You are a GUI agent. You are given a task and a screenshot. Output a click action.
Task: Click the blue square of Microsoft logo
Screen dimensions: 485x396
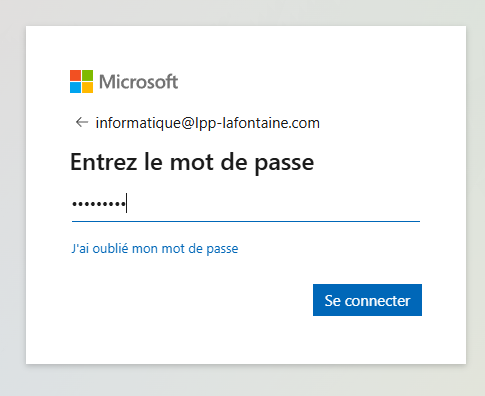[x=75, y=87]
